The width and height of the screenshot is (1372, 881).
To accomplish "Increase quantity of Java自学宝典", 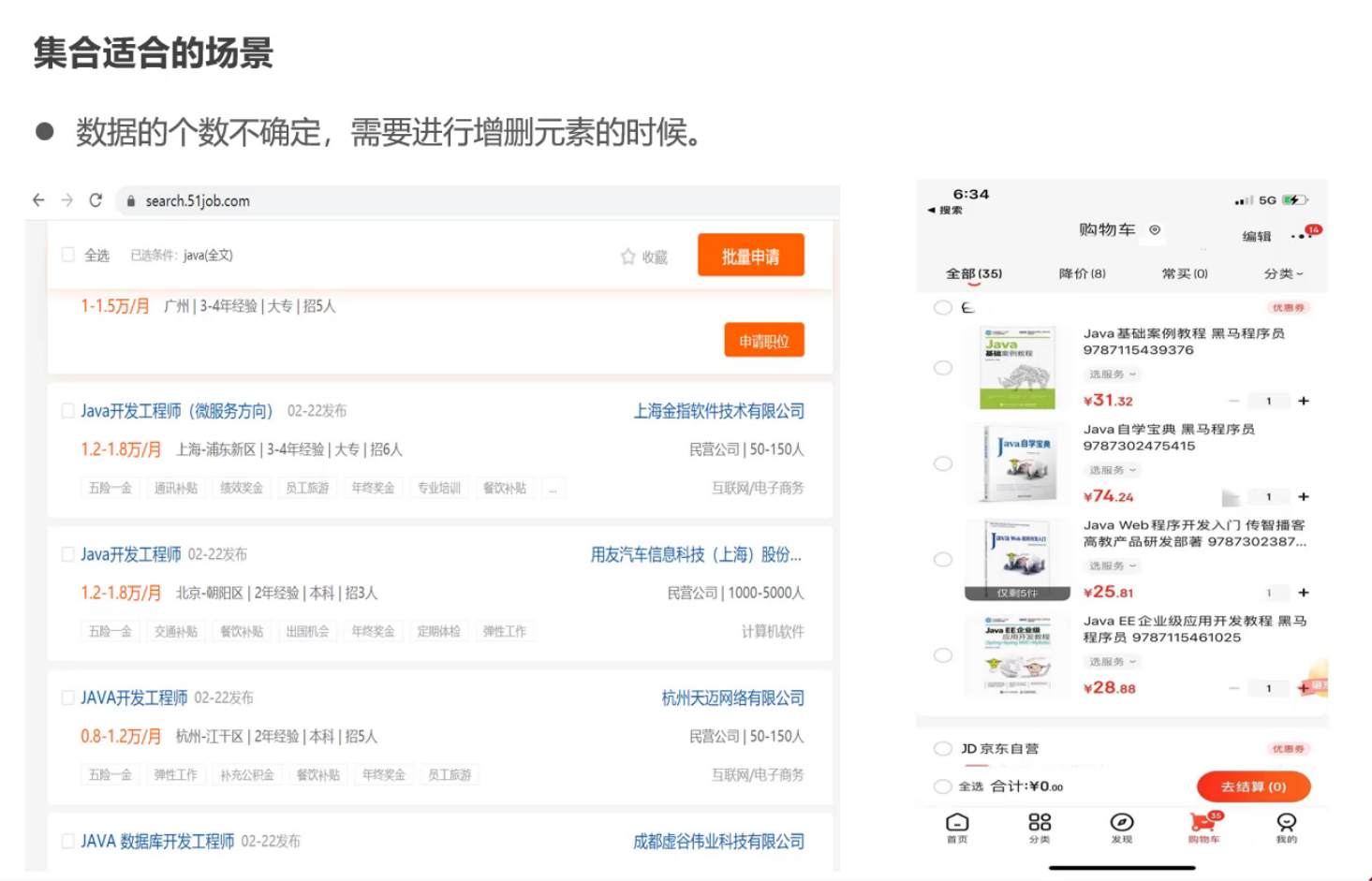I will [x=1303, y=497].
